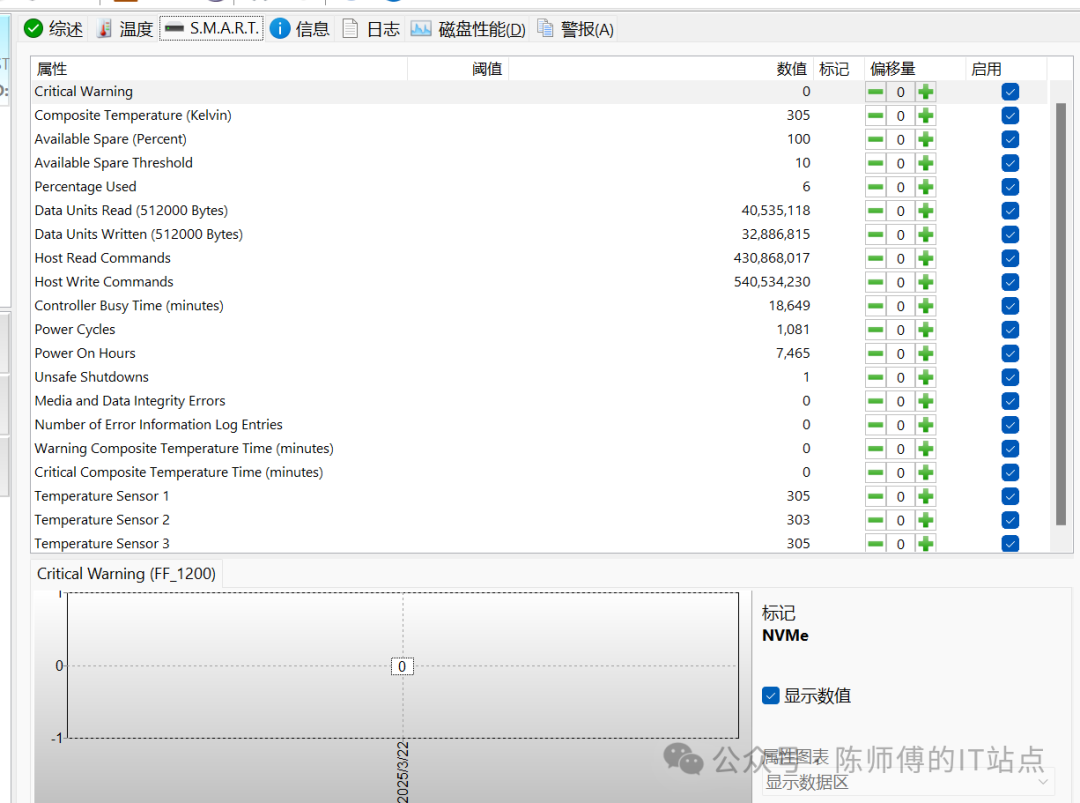
Task: Switch to the 温度 tab
Action: (125, 29)
